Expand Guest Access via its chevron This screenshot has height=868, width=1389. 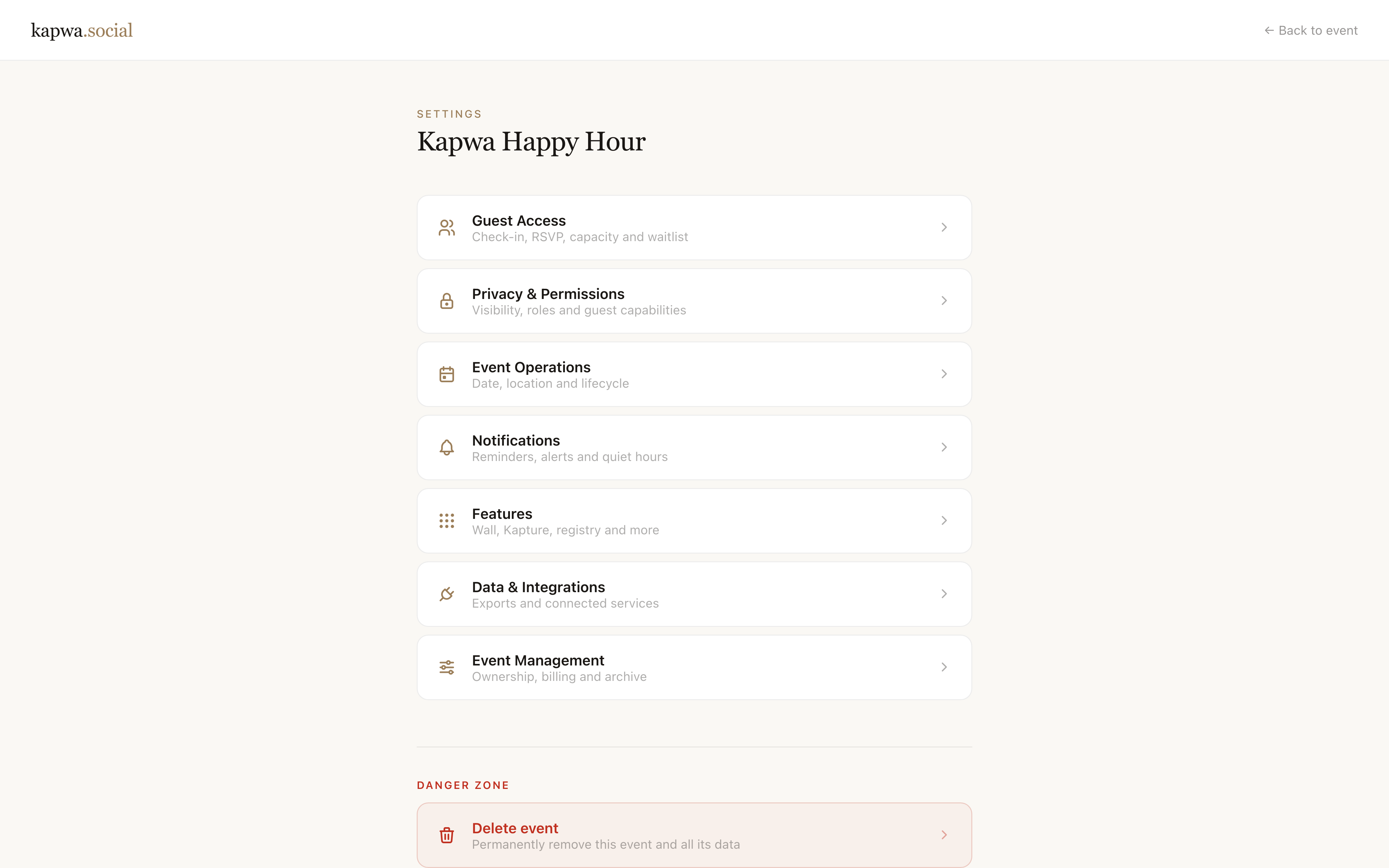click(944, 228)
